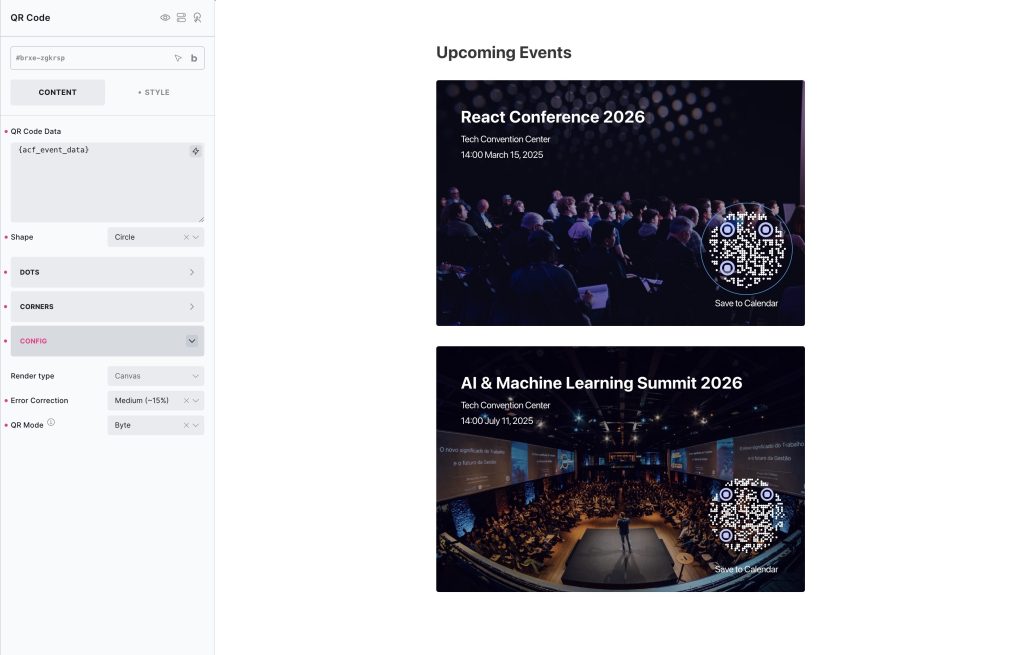This screenshot has width=1024, height=655.
Task: Click the eye preview icon in QR Code header
Action: pos(165,18)
